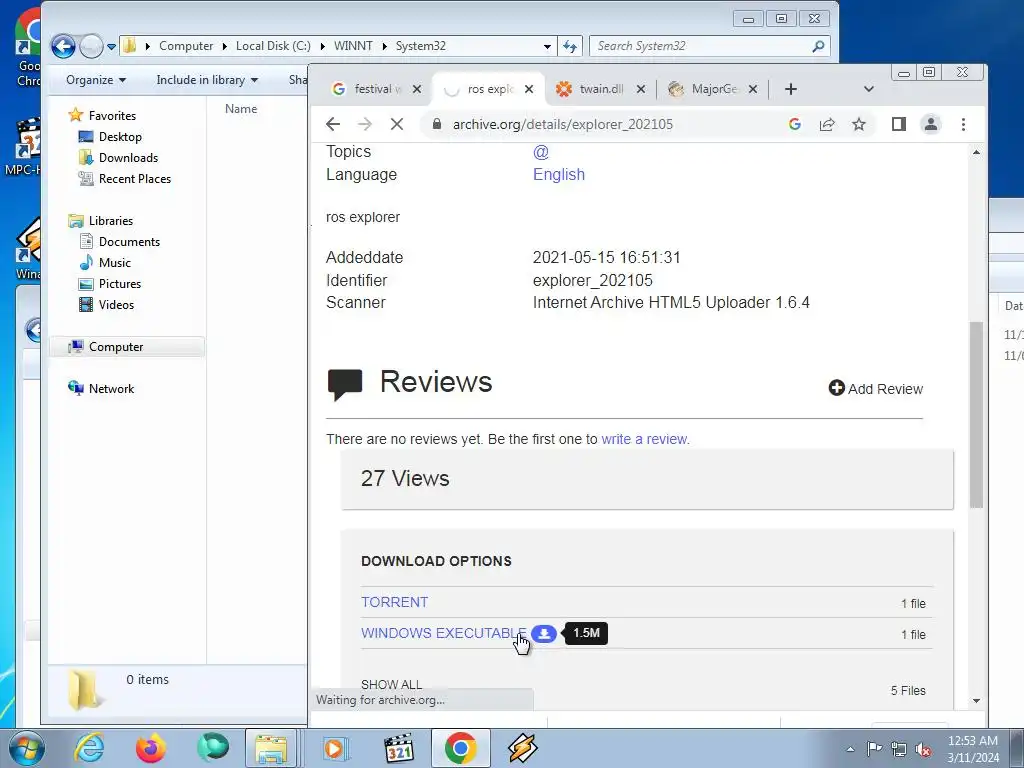
Task: Open the Windows Start menu
Action: tap(27, 748)
